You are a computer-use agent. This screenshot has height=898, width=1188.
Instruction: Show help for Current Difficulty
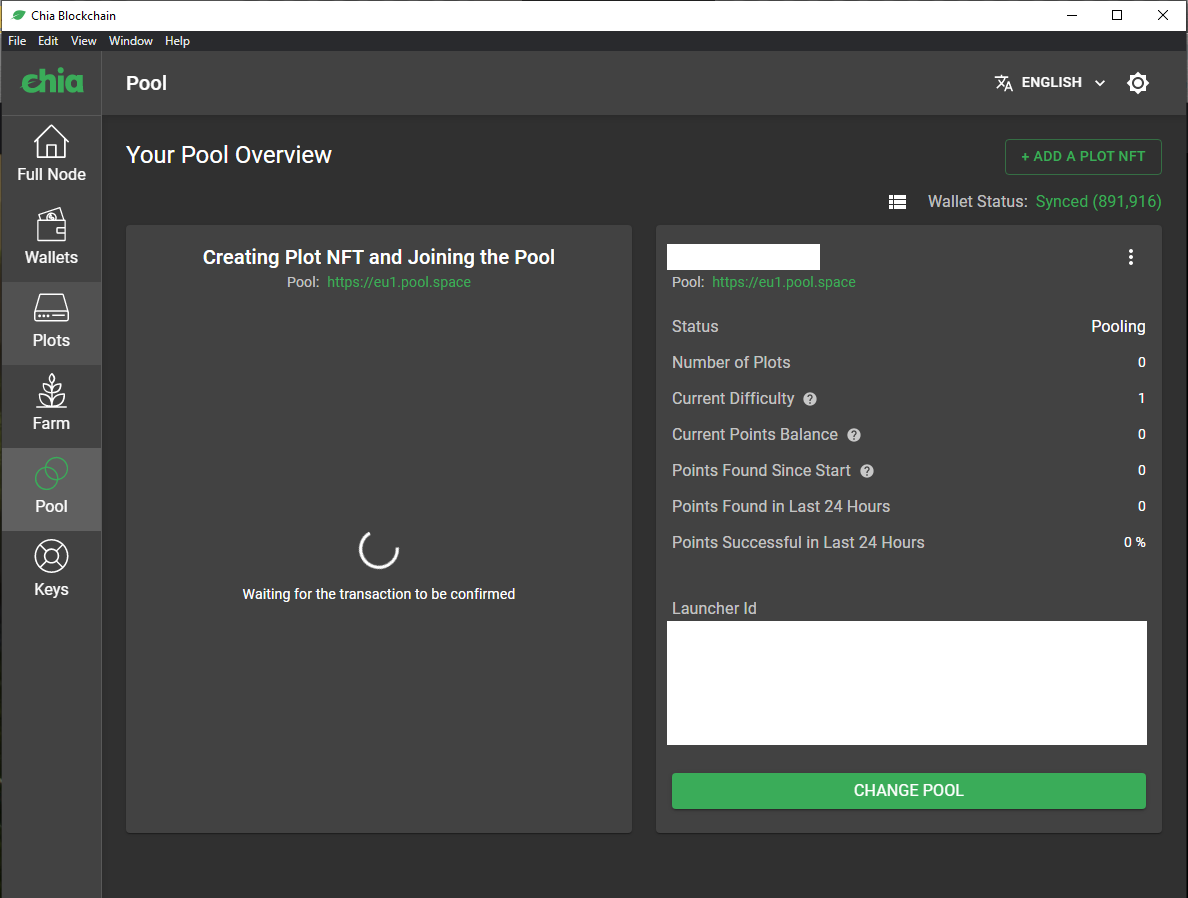(x=809, y=399)
